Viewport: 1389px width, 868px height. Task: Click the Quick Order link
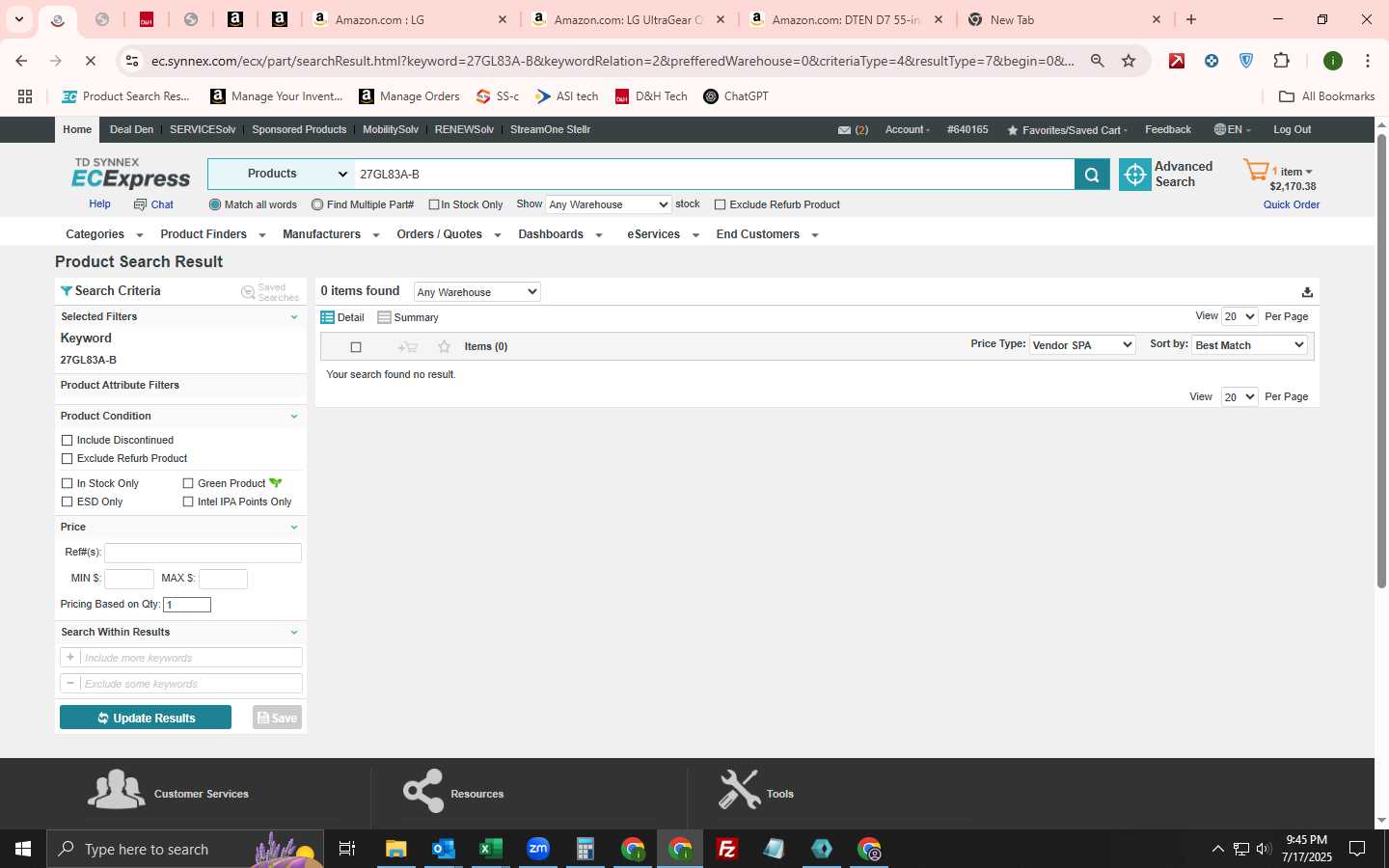point(1292,204)
